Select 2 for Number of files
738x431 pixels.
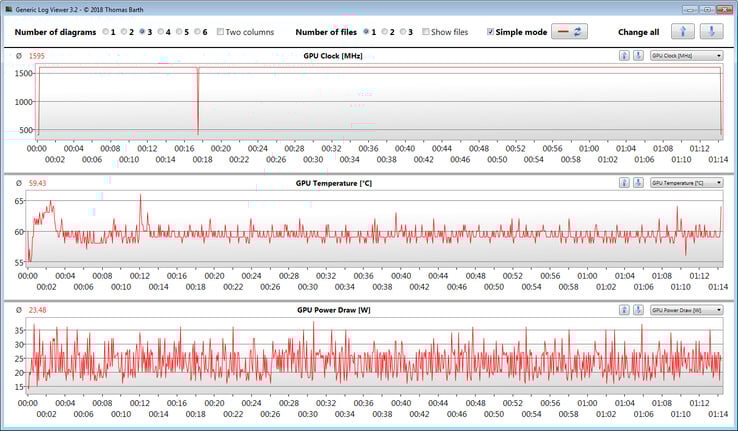pos(385,32)
